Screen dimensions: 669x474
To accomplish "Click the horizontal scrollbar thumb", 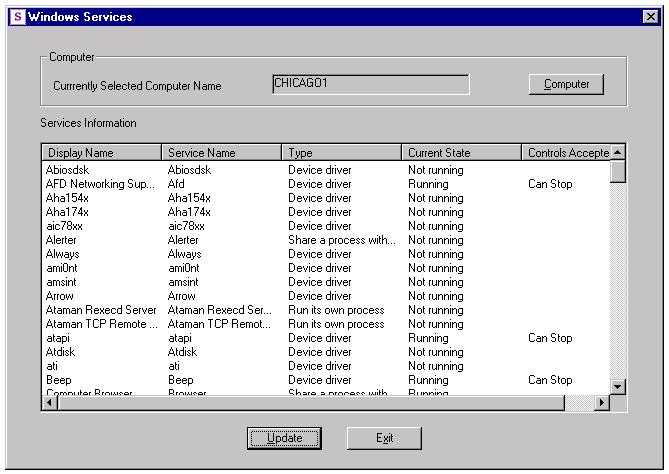I will [x=311, y=402].
